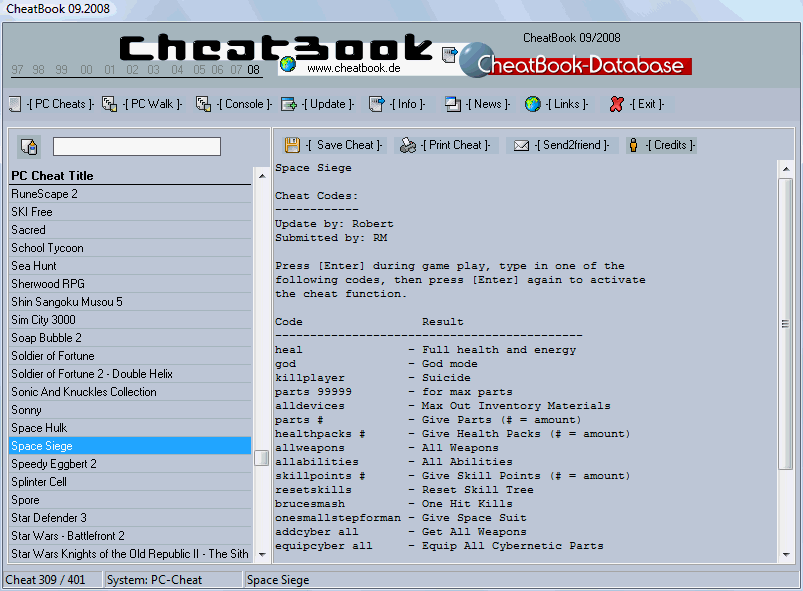
Task: Click the game list scroll up arrow
Action: point(262,176)
